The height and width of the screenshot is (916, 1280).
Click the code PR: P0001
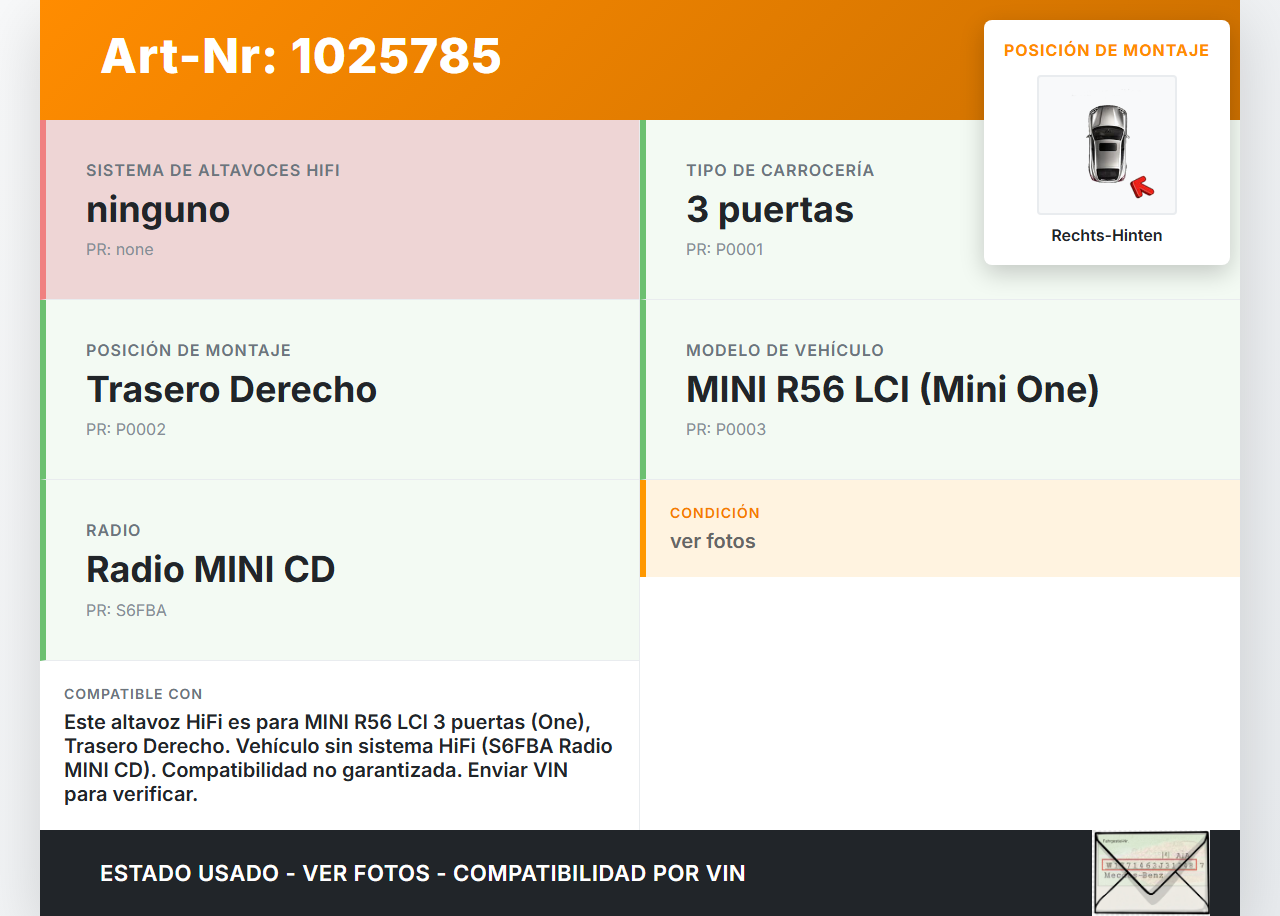[x=725, y=250]
